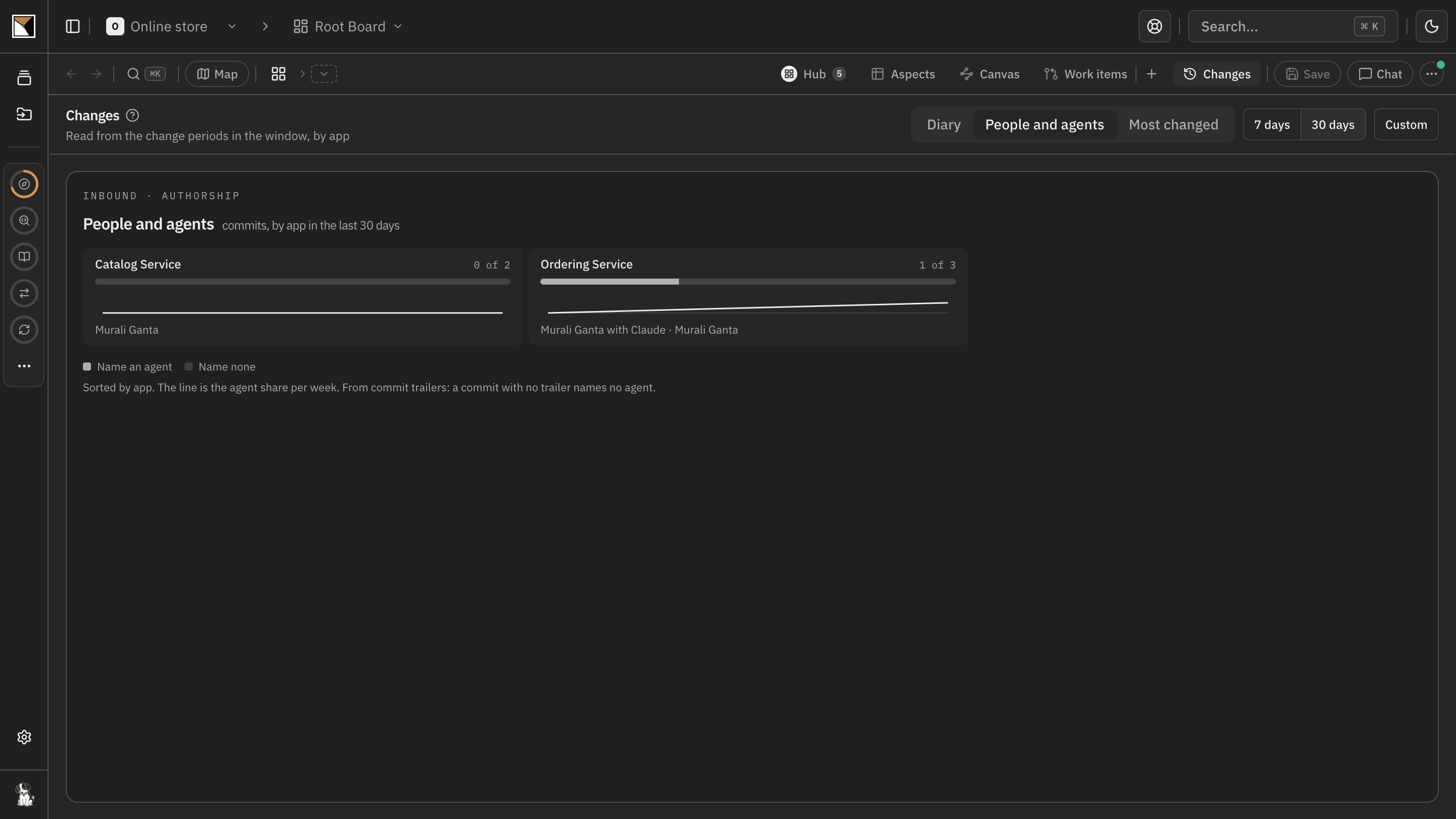Open toolbar more options ellipsis with green dot
Image resolution: width=1456 pixels, height=819 pixels.
(1431, 74)
